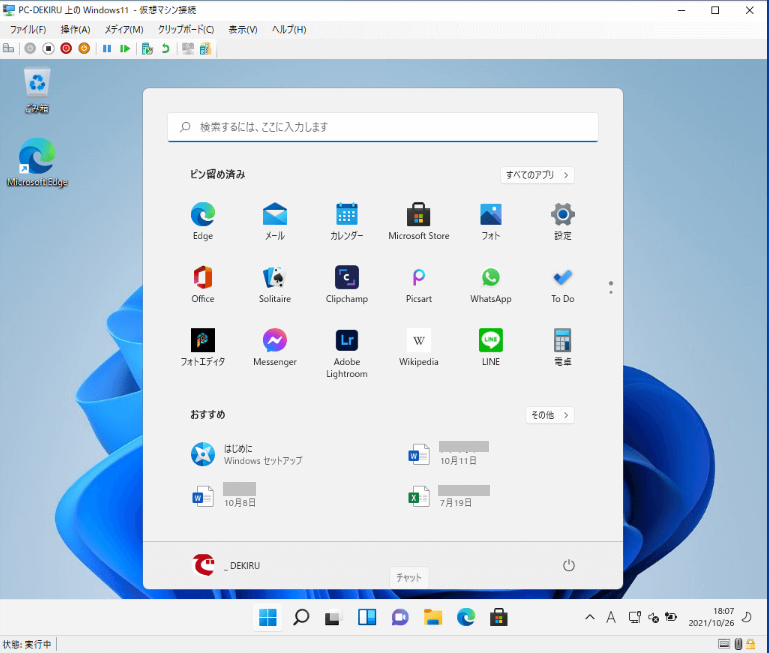Open pinned Microsoft Store app
The width and height of the screenshot is (769, 653).
click(419, 221)
